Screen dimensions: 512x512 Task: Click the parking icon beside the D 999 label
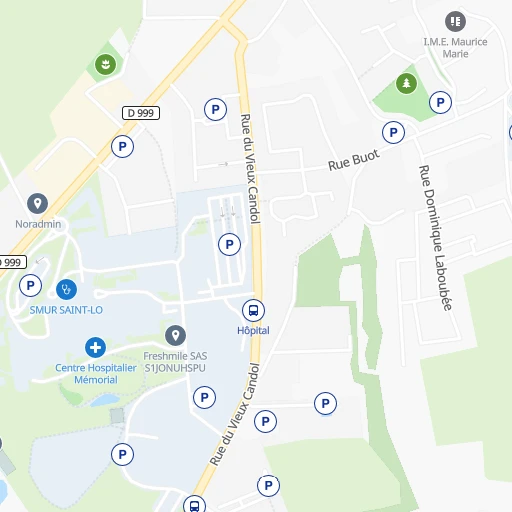point(122,146)
